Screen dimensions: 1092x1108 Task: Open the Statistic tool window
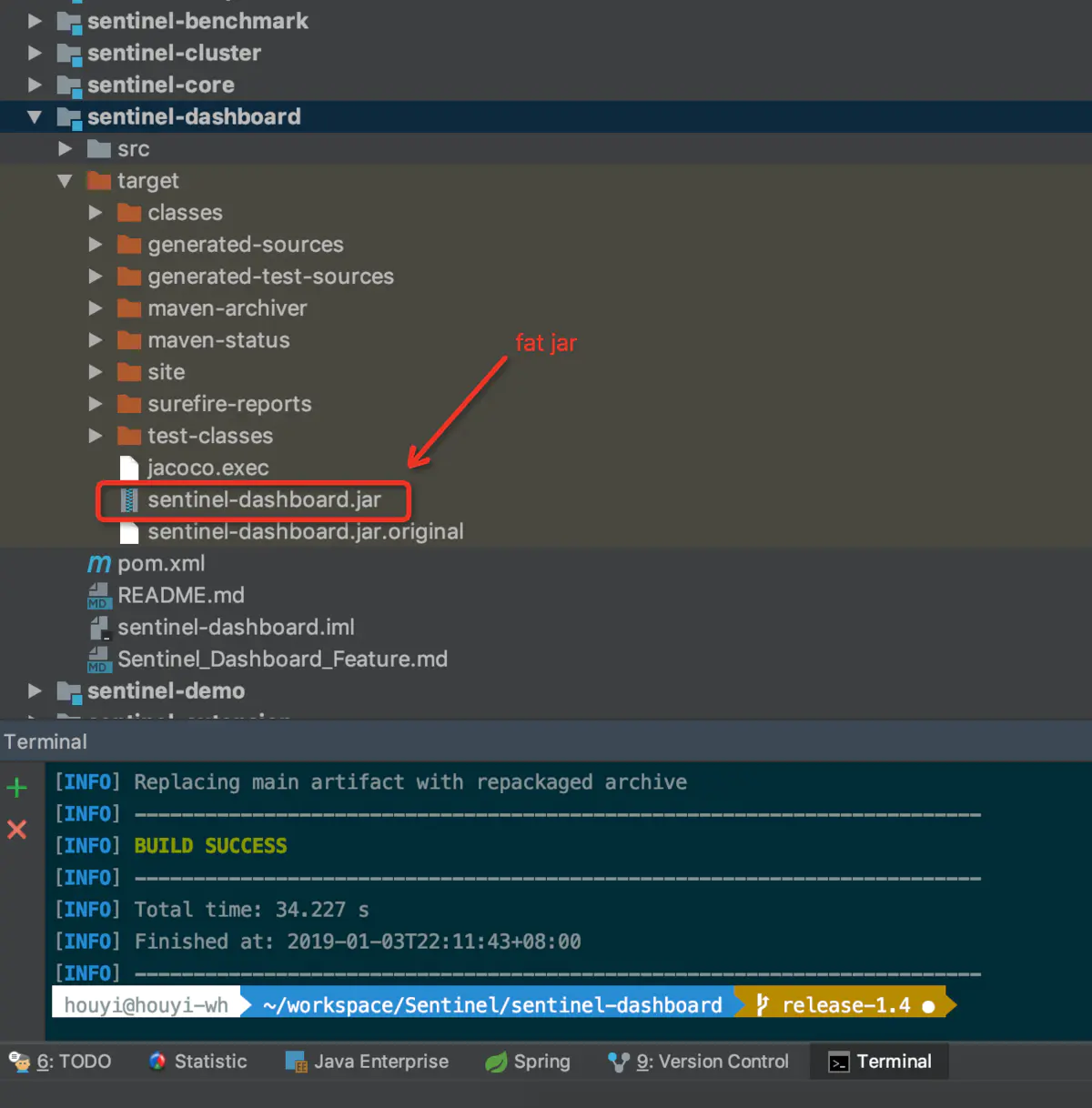pyautogui.click(x=197, y=1062)
